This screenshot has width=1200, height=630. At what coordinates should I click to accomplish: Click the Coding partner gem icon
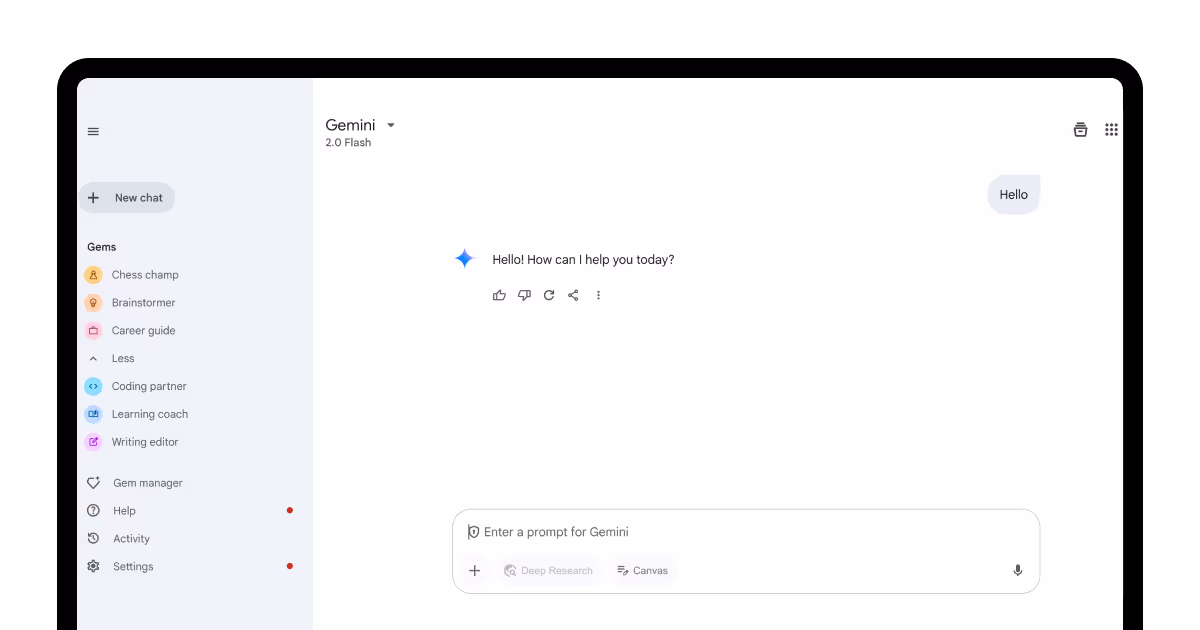pyautogui.click(x=93, y=386)
